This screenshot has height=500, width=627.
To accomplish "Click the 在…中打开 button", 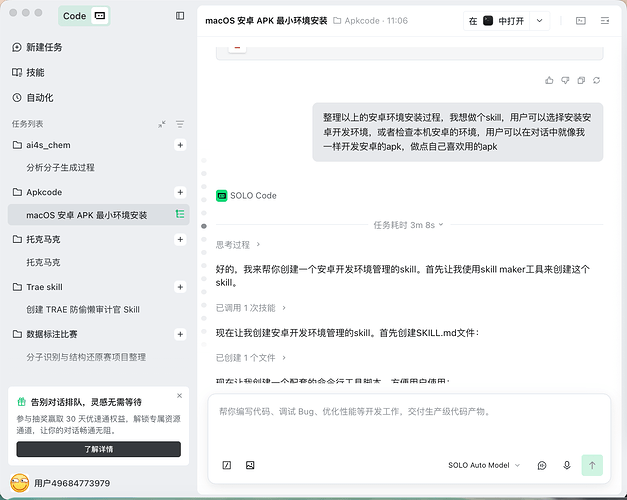I will (496, 21).
